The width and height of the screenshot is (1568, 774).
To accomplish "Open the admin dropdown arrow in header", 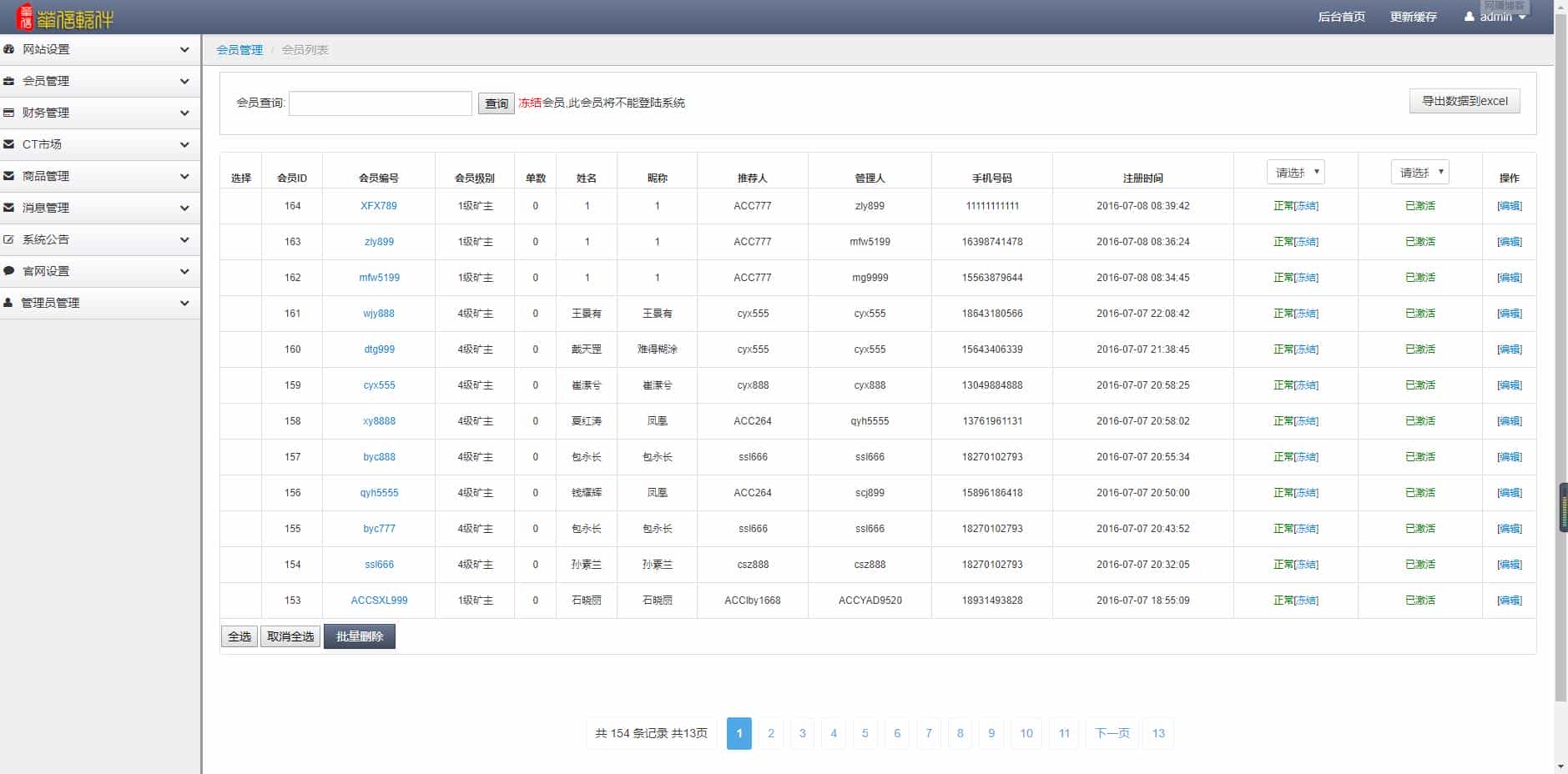I will coord(1522,18).
